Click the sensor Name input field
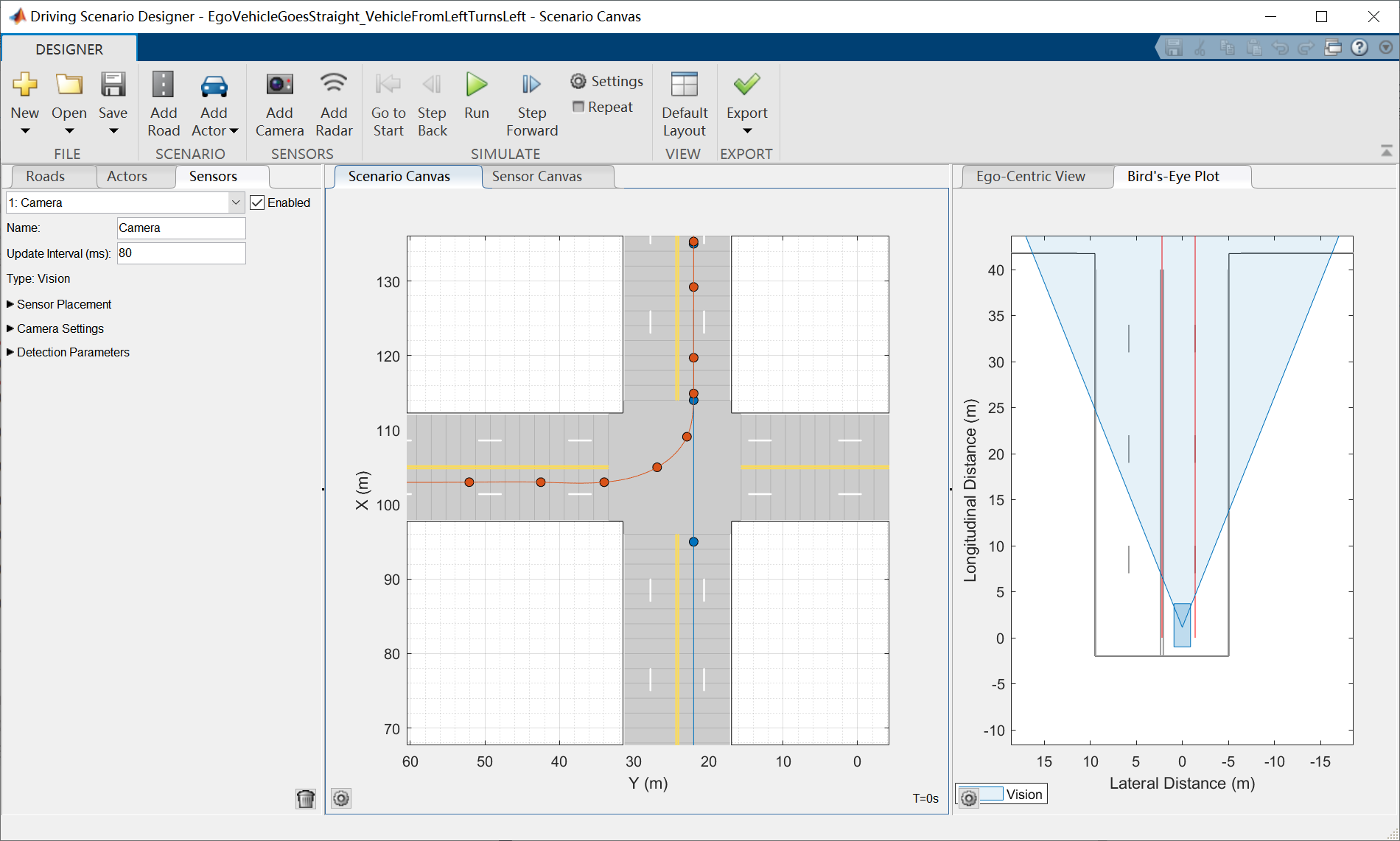The height and width of the screenshot is (841, 1400). click(181, 228)
